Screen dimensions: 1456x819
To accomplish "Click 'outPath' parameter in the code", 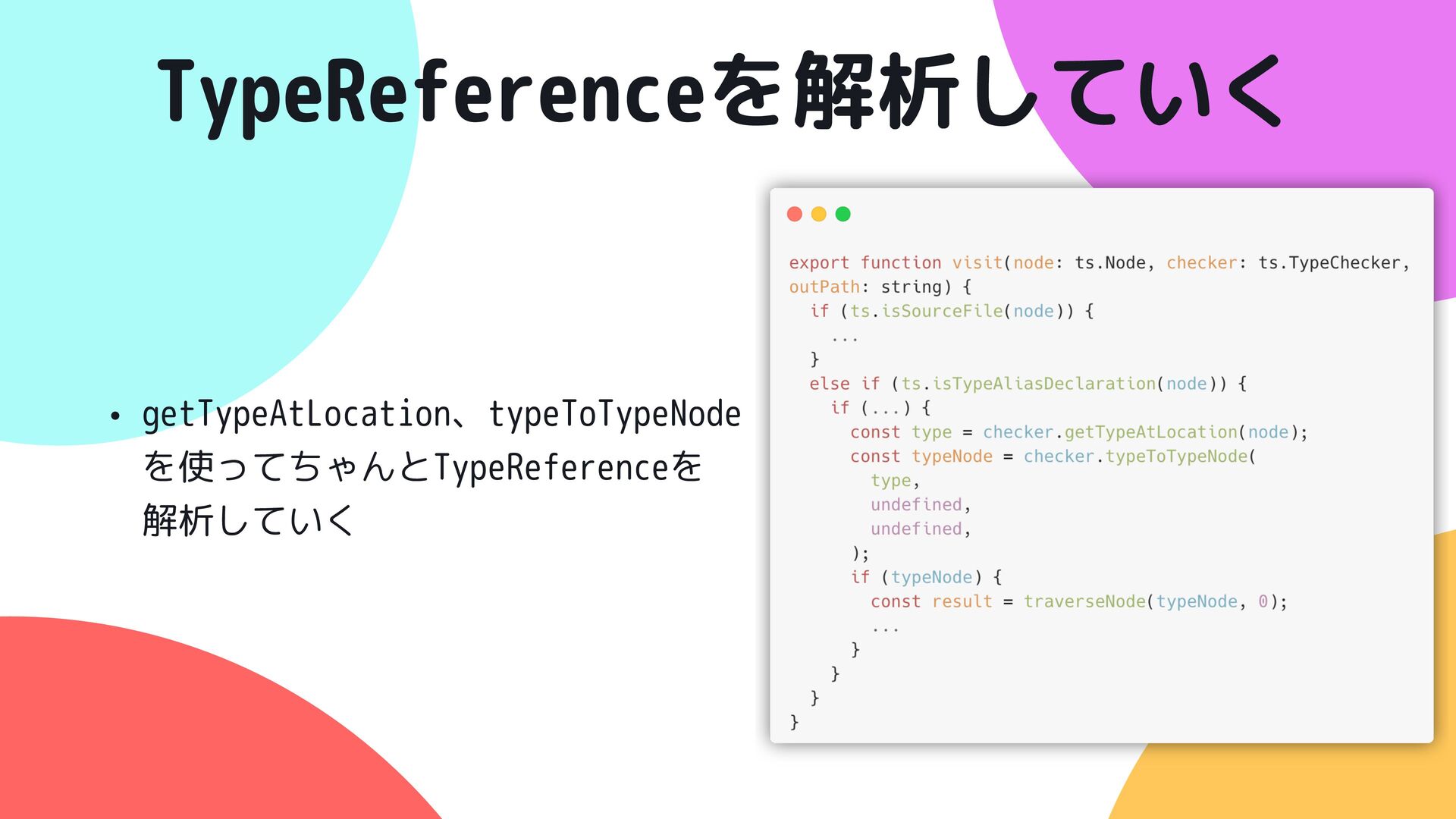I will [x=824, y=287].
